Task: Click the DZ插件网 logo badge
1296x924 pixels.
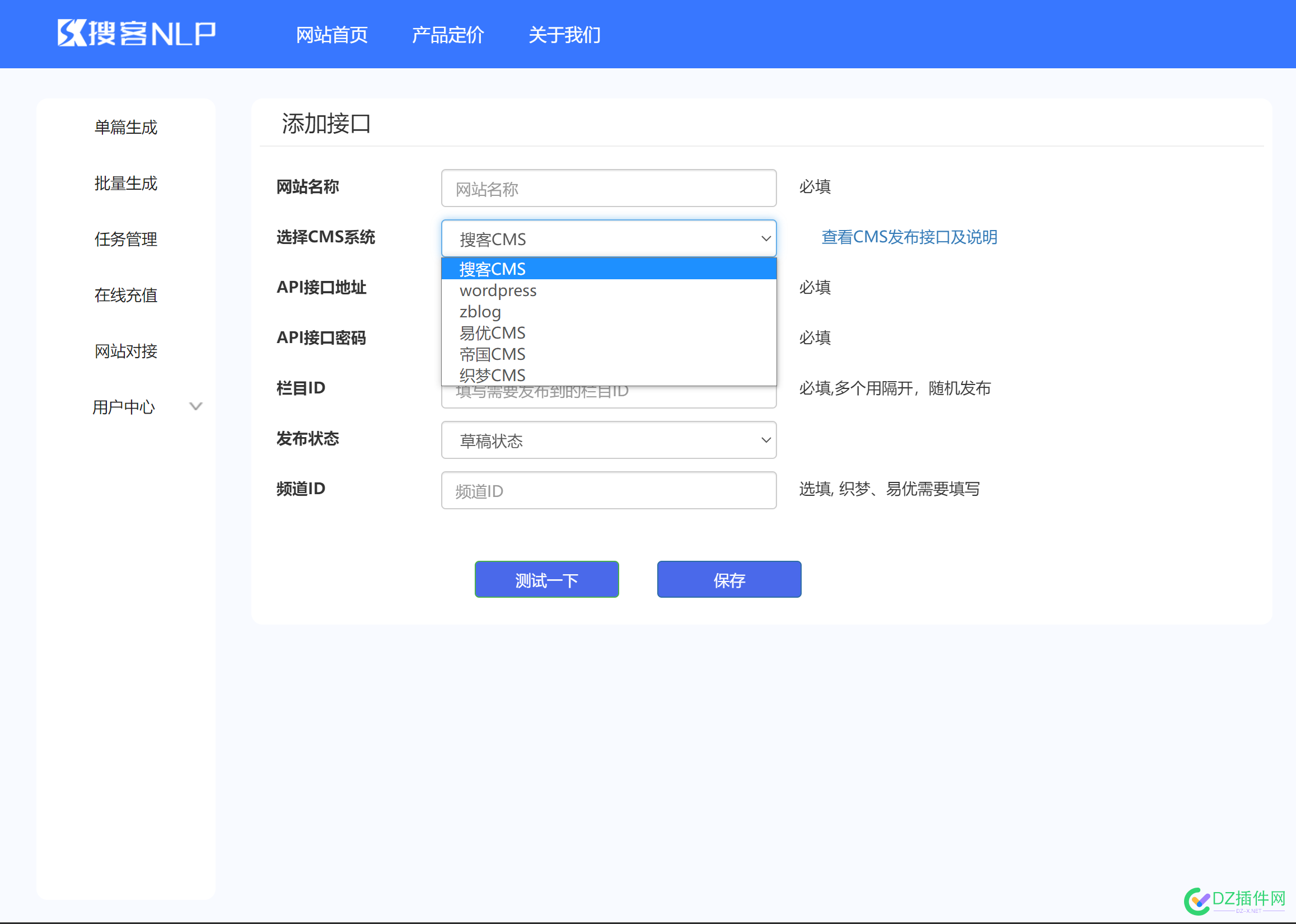Action: 1234,900
